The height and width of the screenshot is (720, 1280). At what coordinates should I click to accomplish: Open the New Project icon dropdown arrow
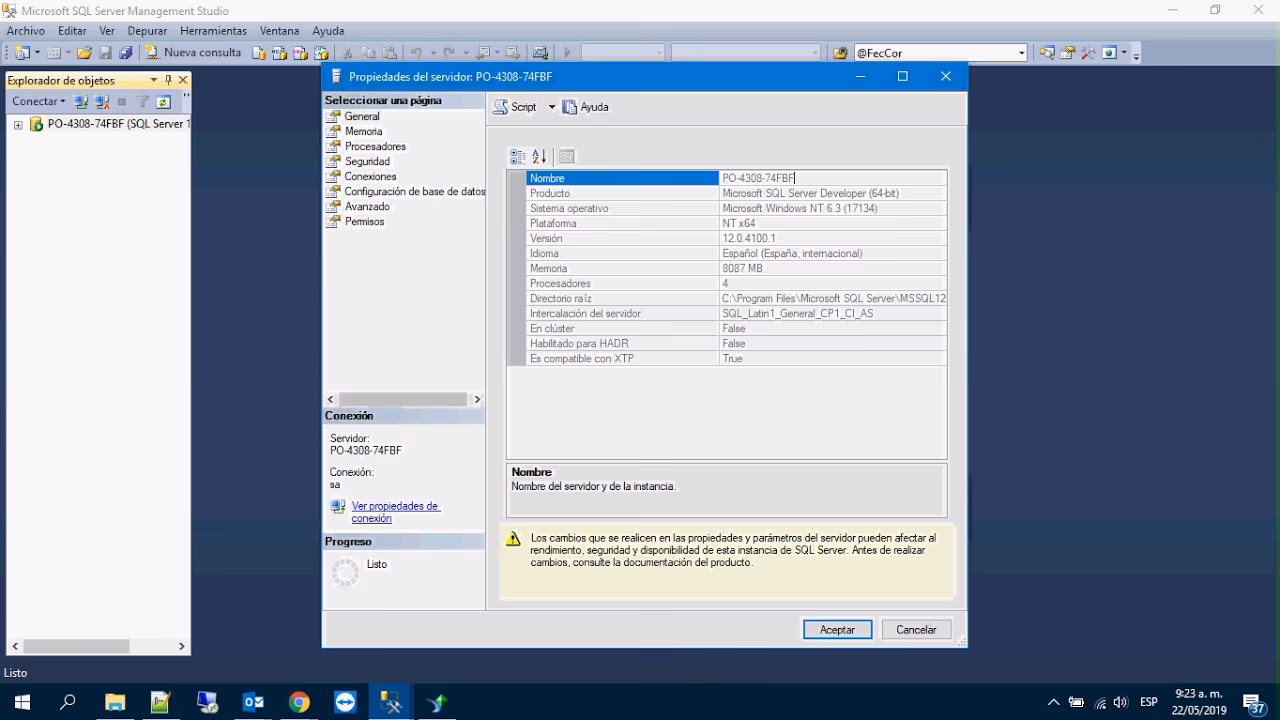point(37,53)
